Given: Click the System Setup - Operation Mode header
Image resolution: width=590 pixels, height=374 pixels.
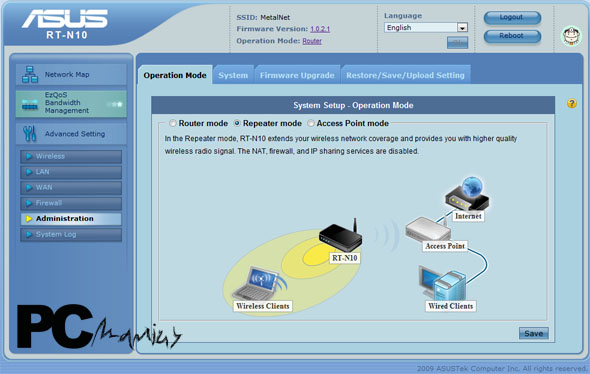Looking at the screenshot, I should pos(353,105).
